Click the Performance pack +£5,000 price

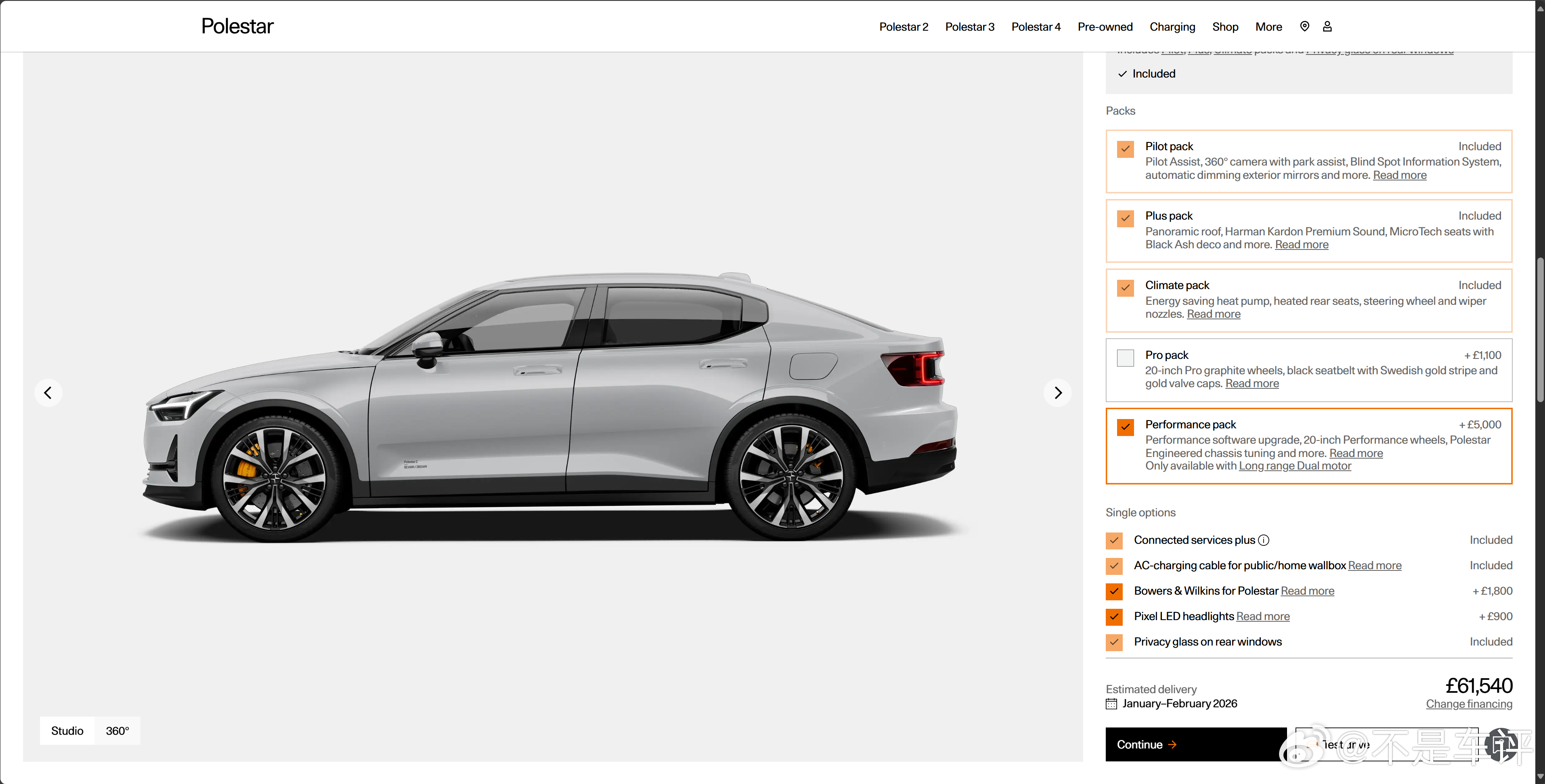tap(1480, 425)
